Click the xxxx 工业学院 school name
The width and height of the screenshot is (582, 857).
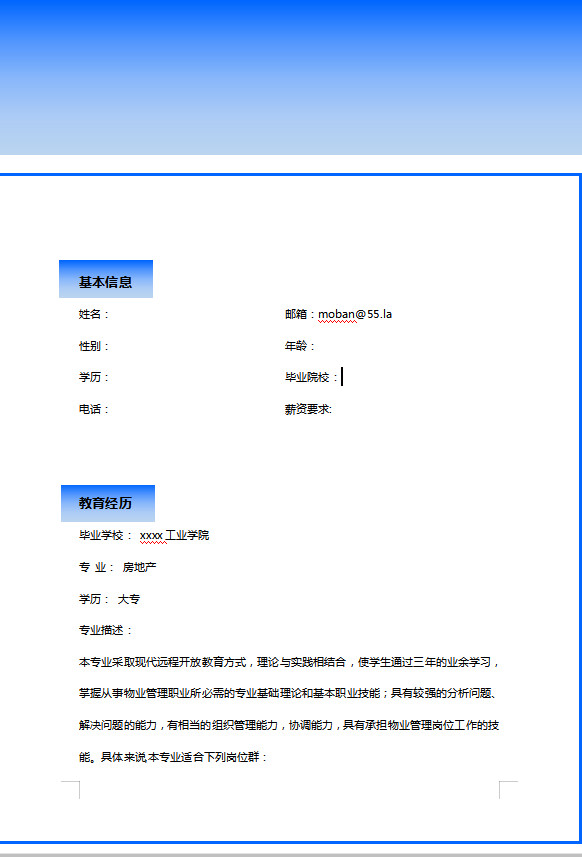coord(174,535)
